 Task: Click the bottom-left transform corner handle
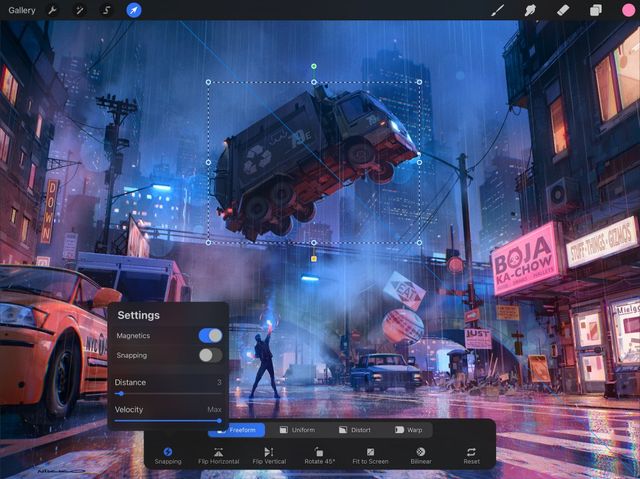tap(208, 242)
